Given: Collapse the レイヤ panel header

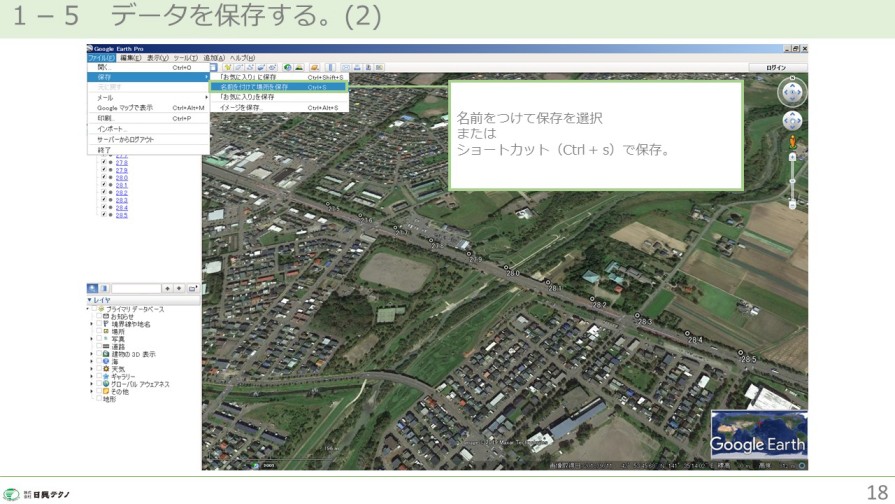Looking at the screenshot, I should (x=90, y=300).
